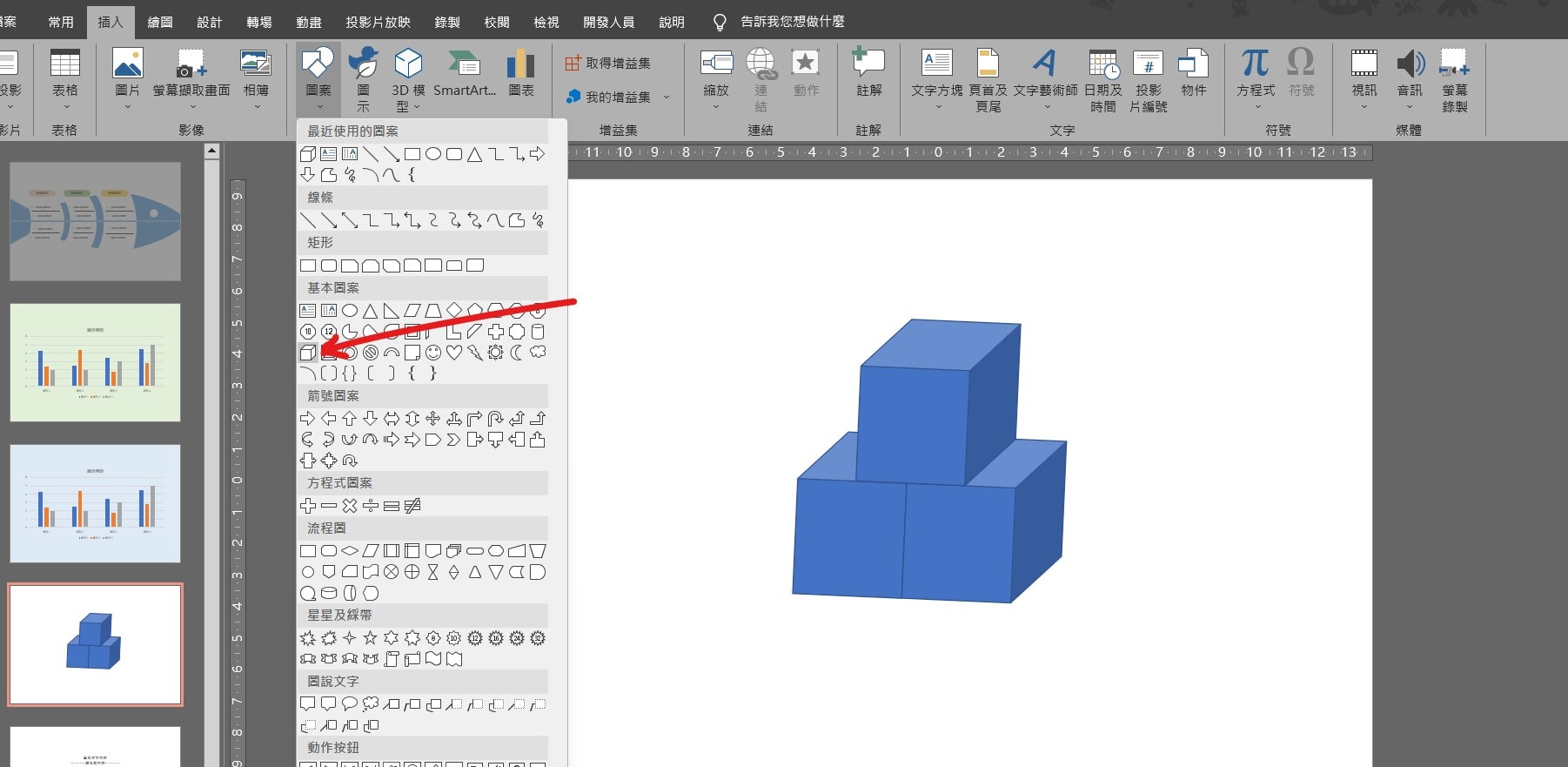Open the 校閱 Review tab

(497, 22)
